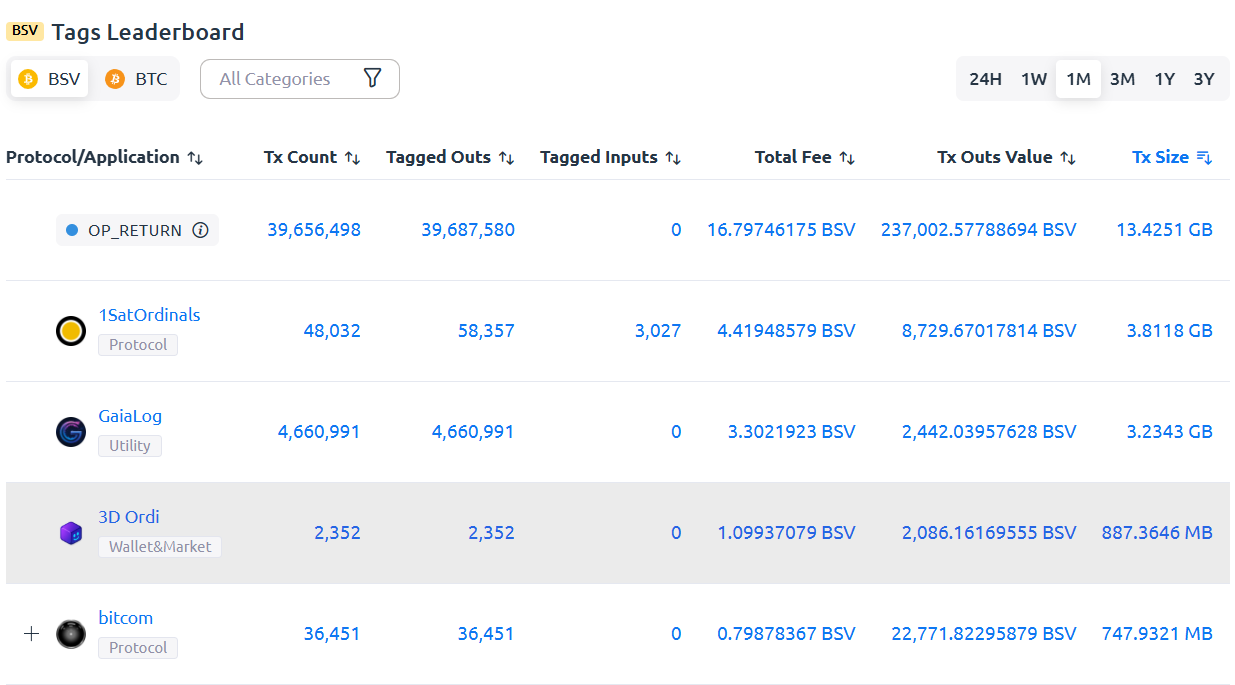Open the All Categories filter dropdown
1235x685 pixels.
tap(300, 79)
